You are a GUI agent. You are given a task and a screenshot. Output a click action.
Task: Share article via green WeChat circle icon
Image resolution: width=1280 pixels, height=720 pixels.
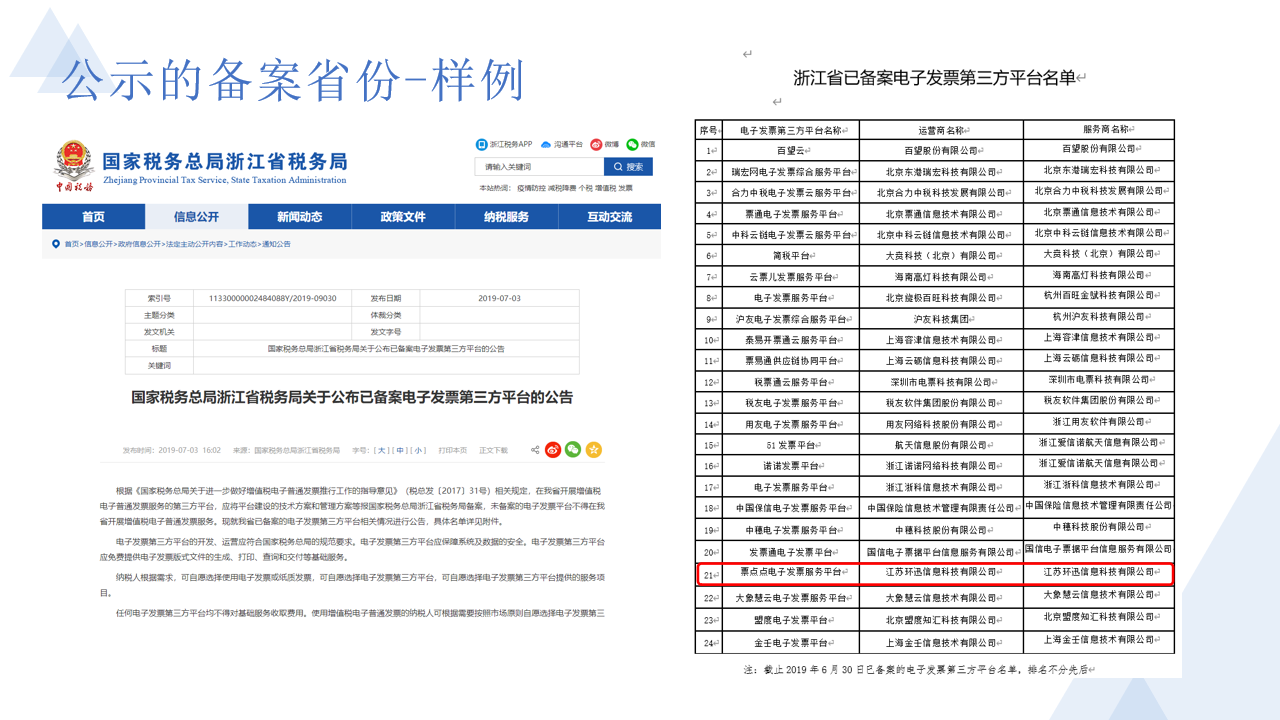pos(573,450)
